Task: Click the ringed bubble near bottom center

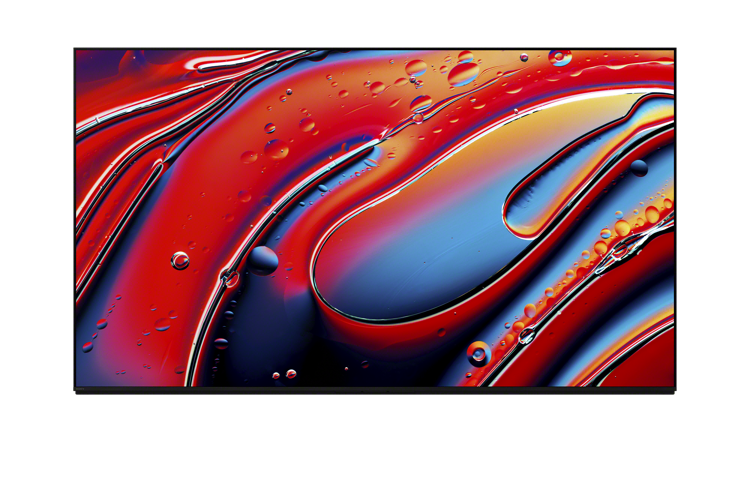Action: point(479,353)
